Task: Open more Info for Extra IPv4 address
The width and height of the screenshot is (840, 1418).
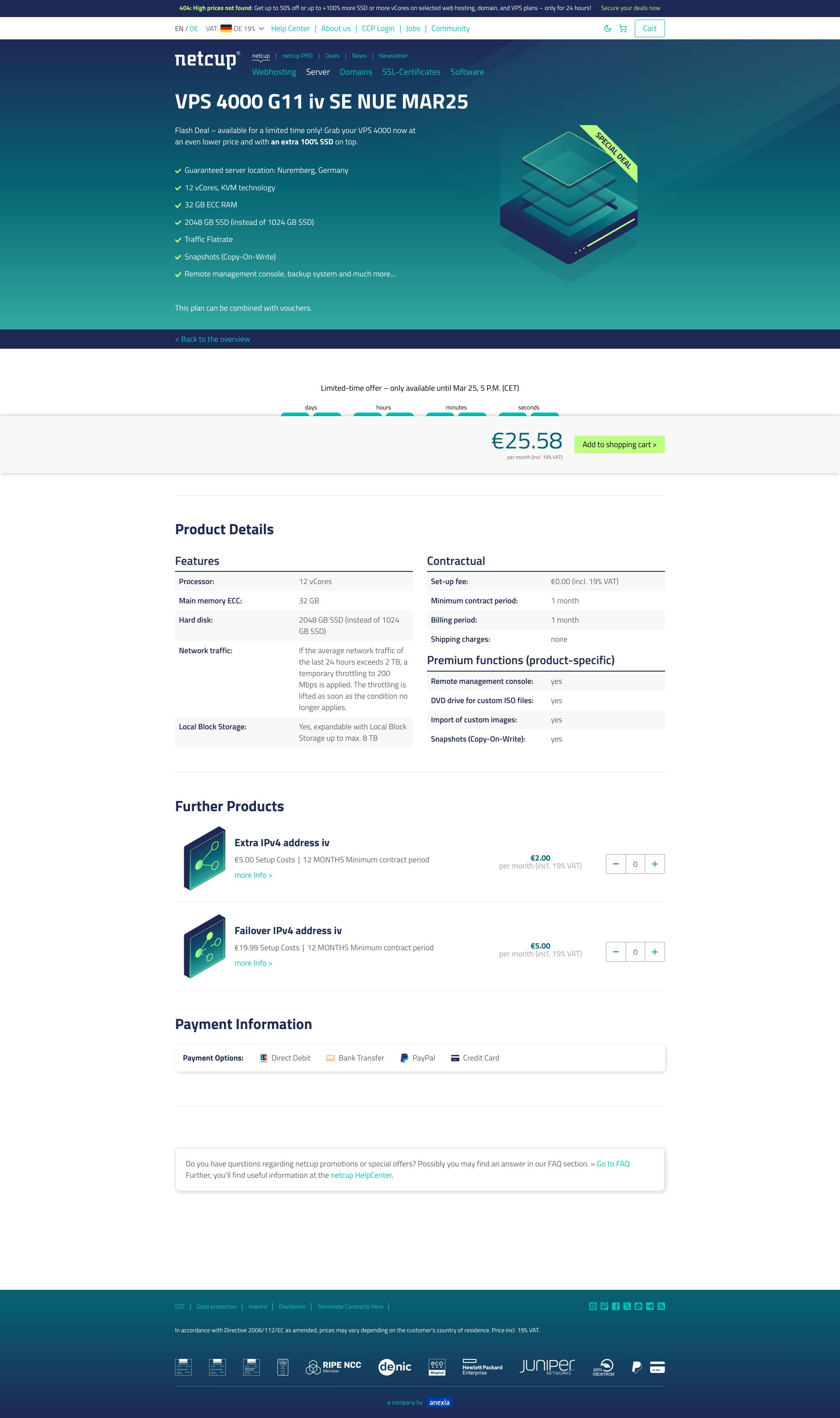Action: pos(253,875)
